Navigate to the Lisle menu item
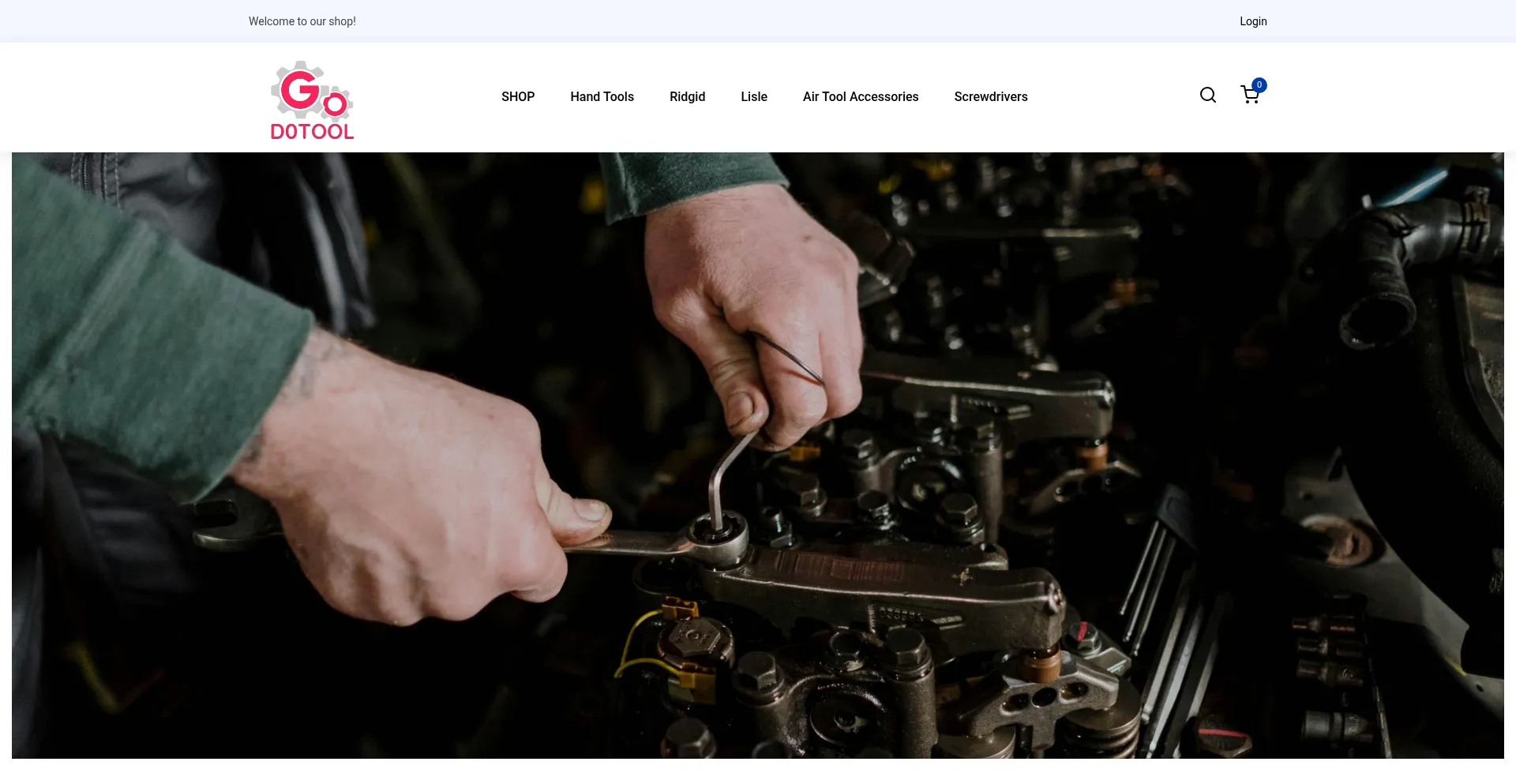The height and width of the screenshot is (784, 1516). click(753, 96)
